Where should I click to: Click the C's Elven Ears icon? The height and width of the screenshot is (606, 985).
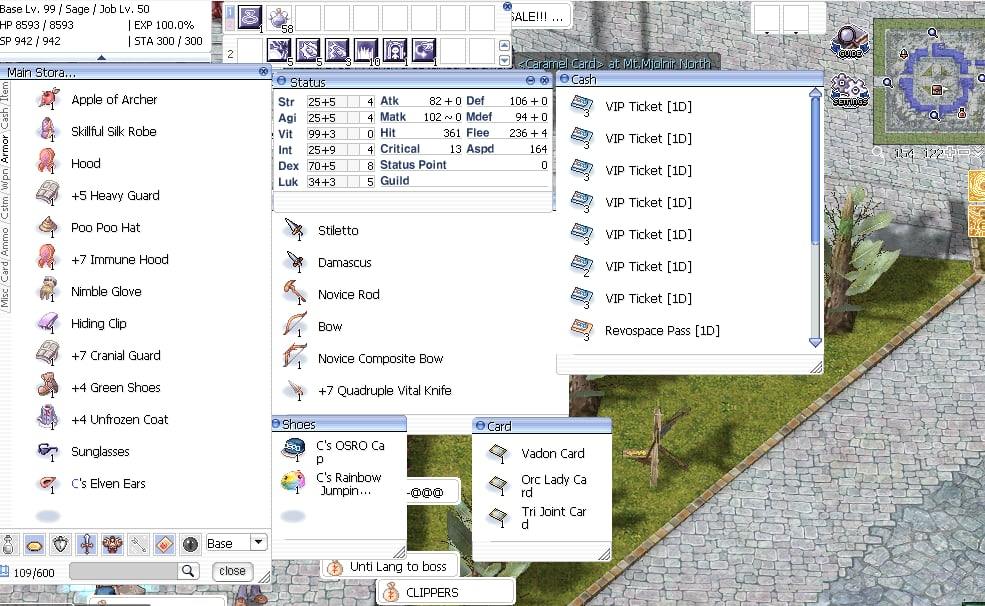pyautogui.click(x=48, y=482)
